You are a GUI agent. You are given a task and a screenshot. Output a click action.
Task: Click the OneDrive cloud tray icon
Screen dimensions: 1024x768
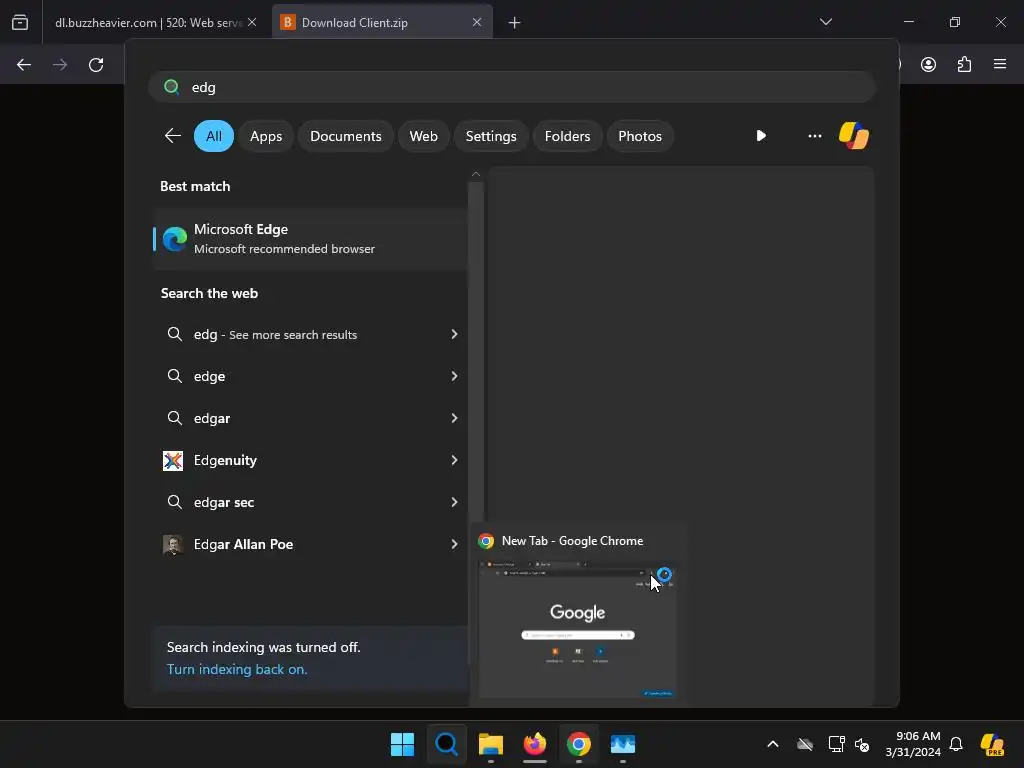click(x=805, y=744)
